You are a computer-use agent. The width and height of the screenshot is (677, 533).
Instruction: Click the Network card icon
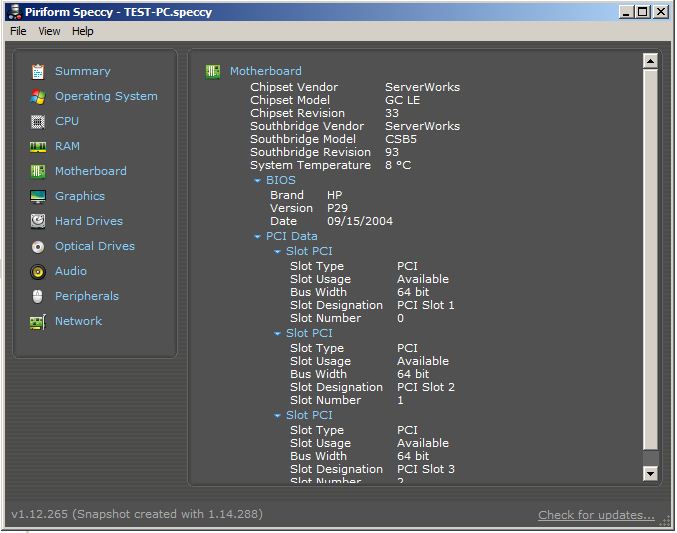[x=38, y=322]
